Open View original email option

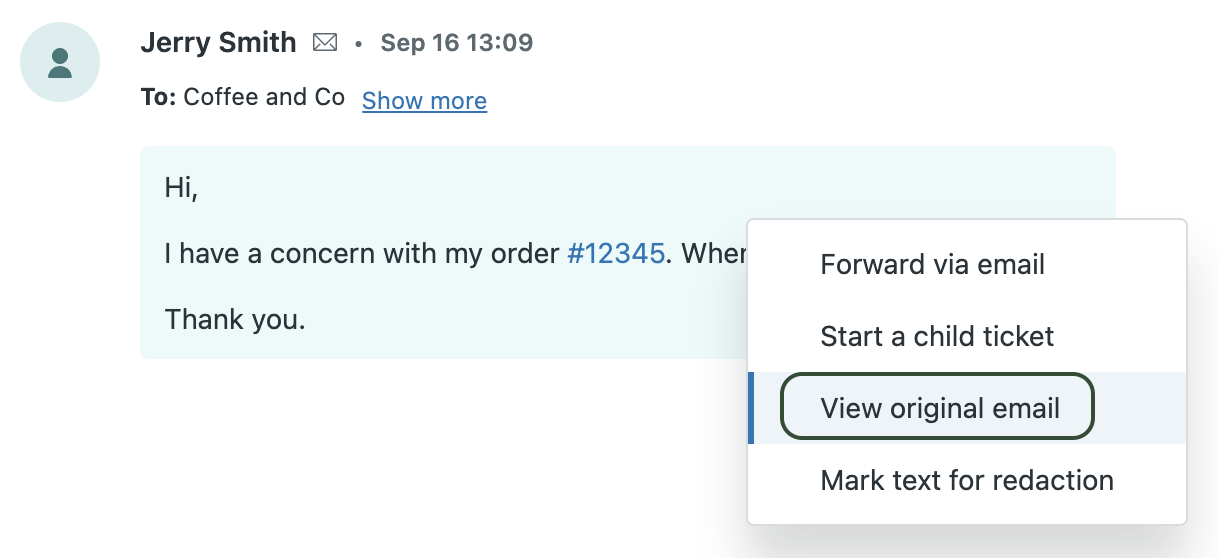939,408
